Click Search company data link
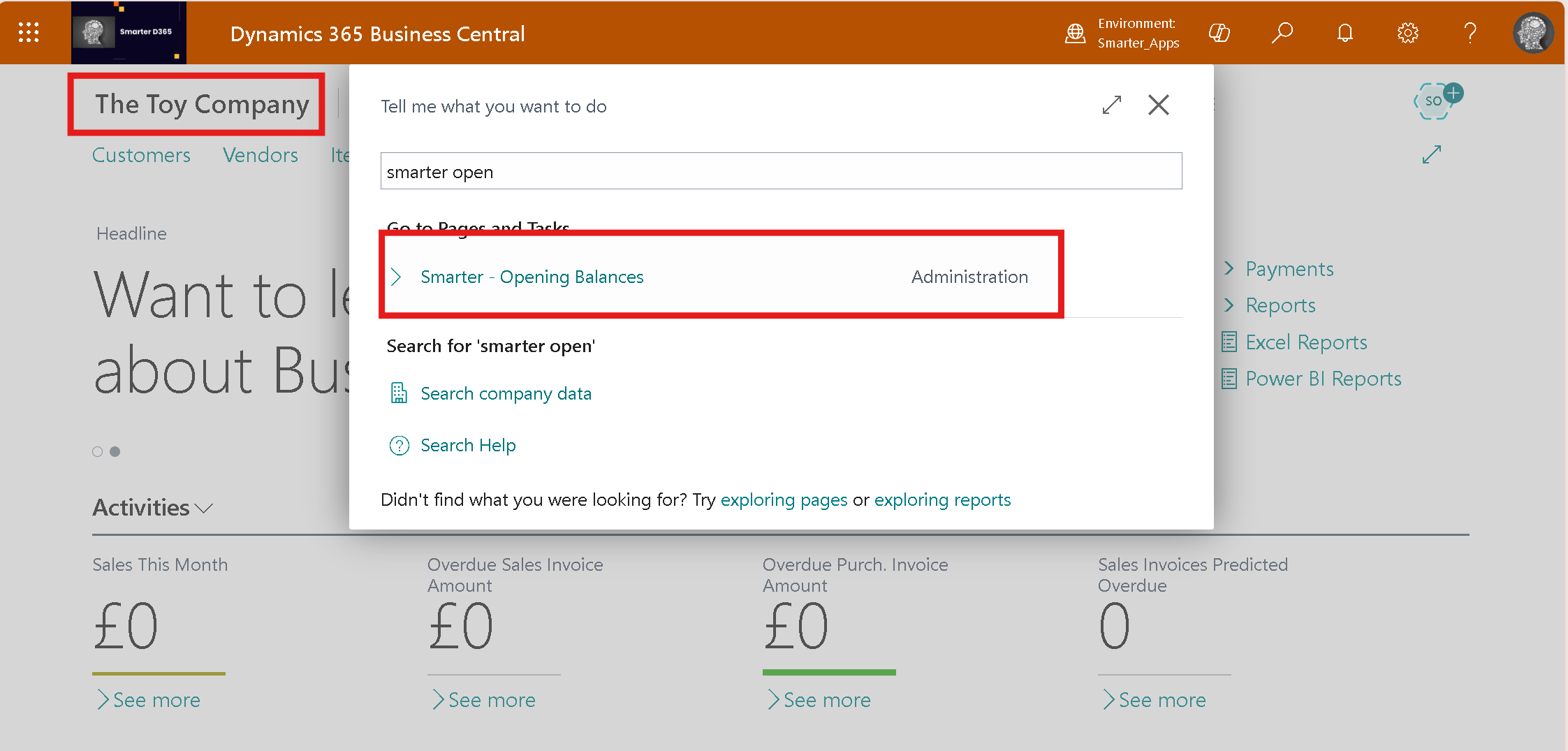 click(x=506, y=393)
